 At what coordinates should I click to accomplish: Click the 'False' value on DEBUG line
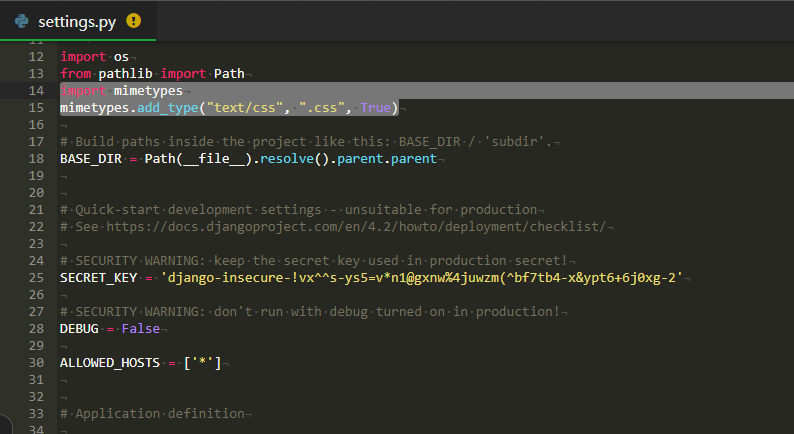click(141, 329)
